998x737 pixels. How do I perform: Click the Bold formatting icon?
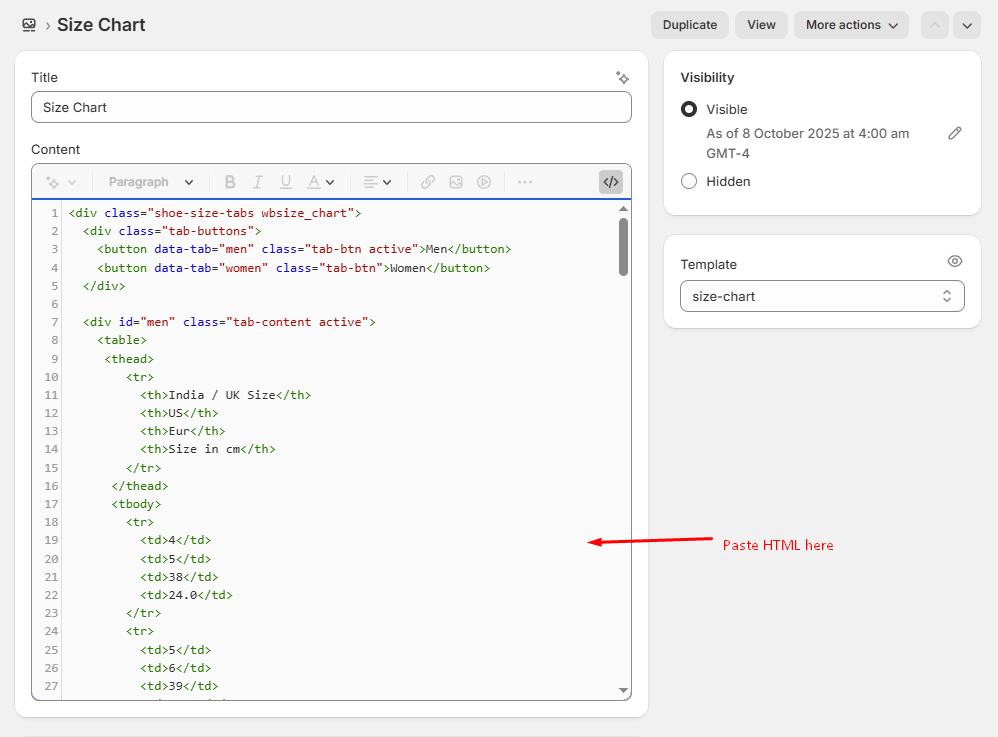coord(230,182)
